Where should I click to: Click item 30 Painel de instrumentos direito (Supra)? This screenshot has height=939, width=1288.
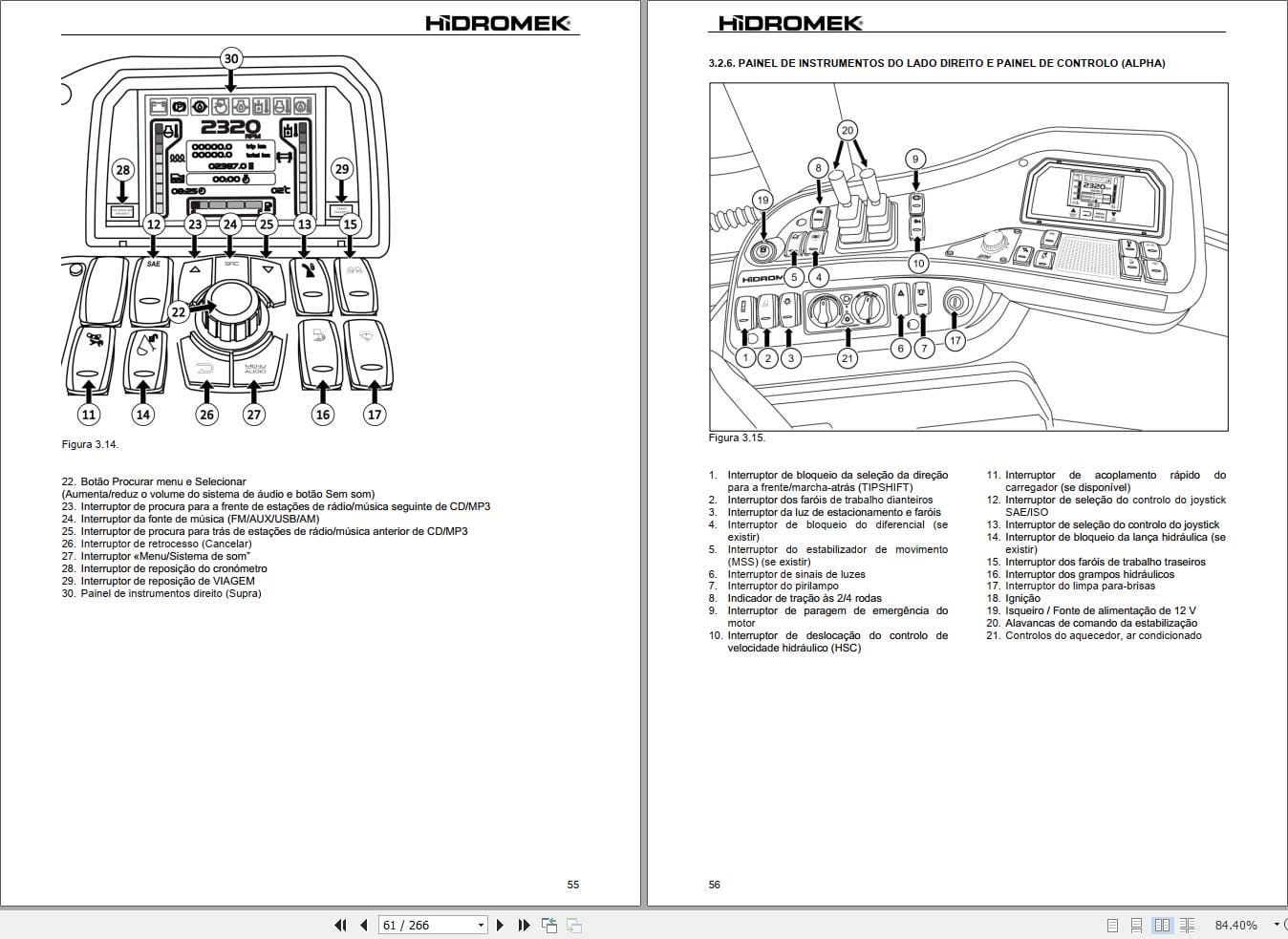[x=161, y=593]
